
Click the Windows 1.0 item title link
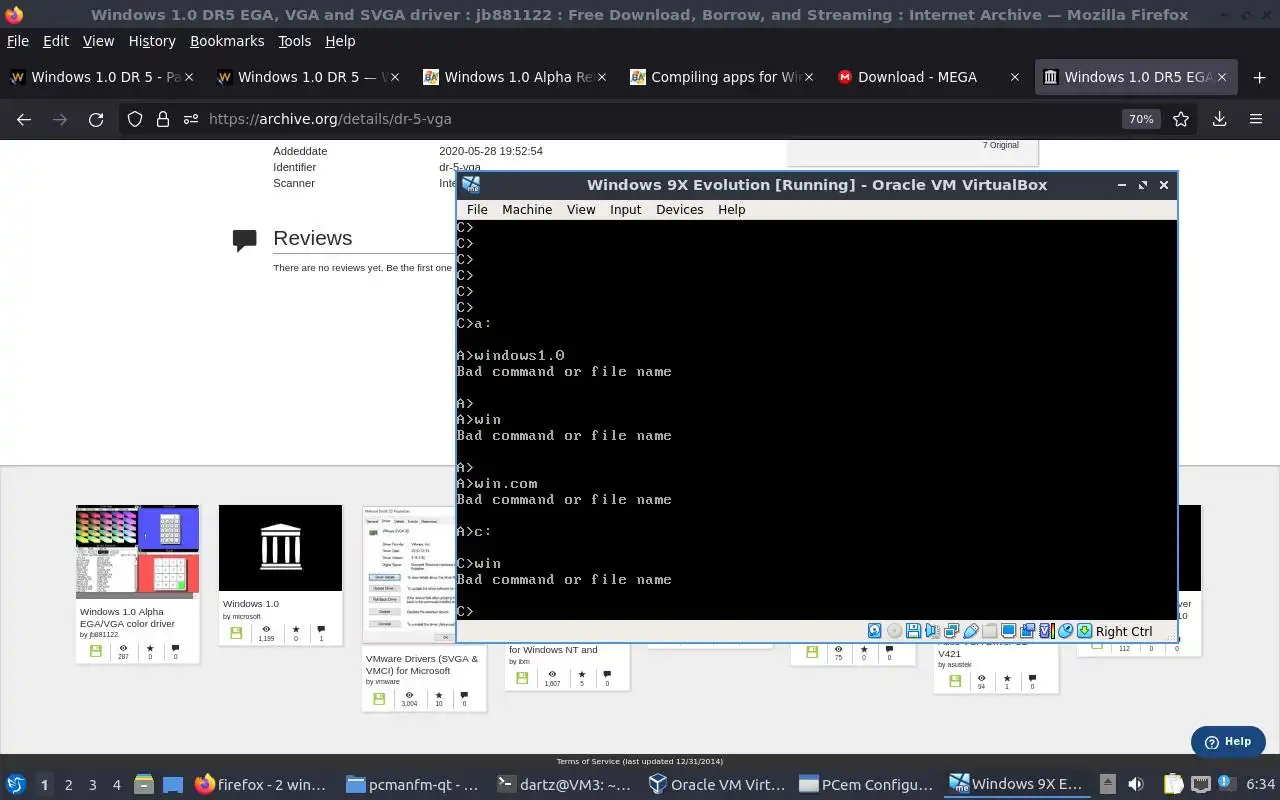click(251, 604)
